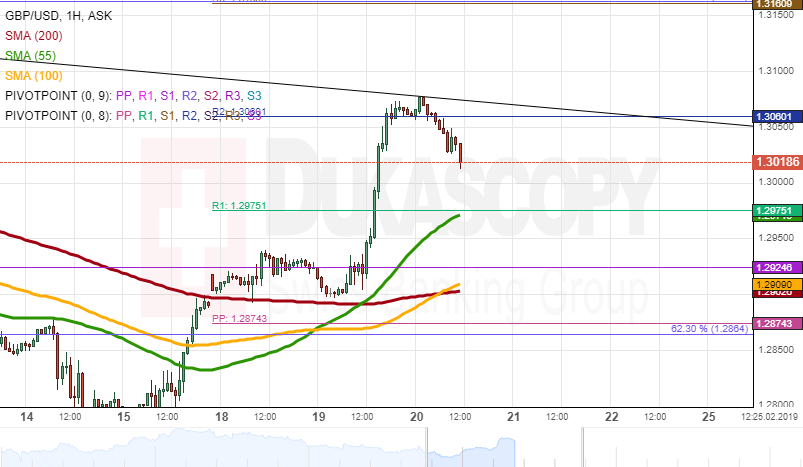
Task: Select the blue 1.30601 price tag
Action: pos(776,116)
